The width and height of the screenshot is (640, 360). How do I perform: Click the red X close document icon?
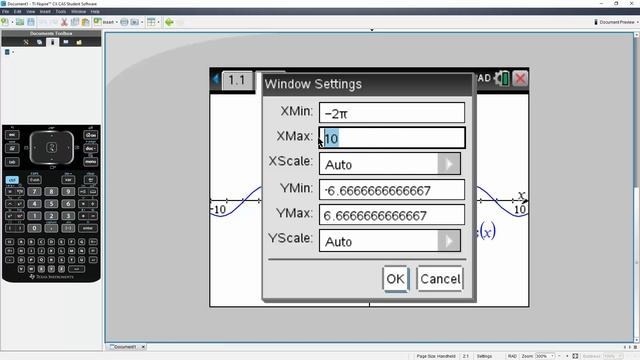pos(520,78)
